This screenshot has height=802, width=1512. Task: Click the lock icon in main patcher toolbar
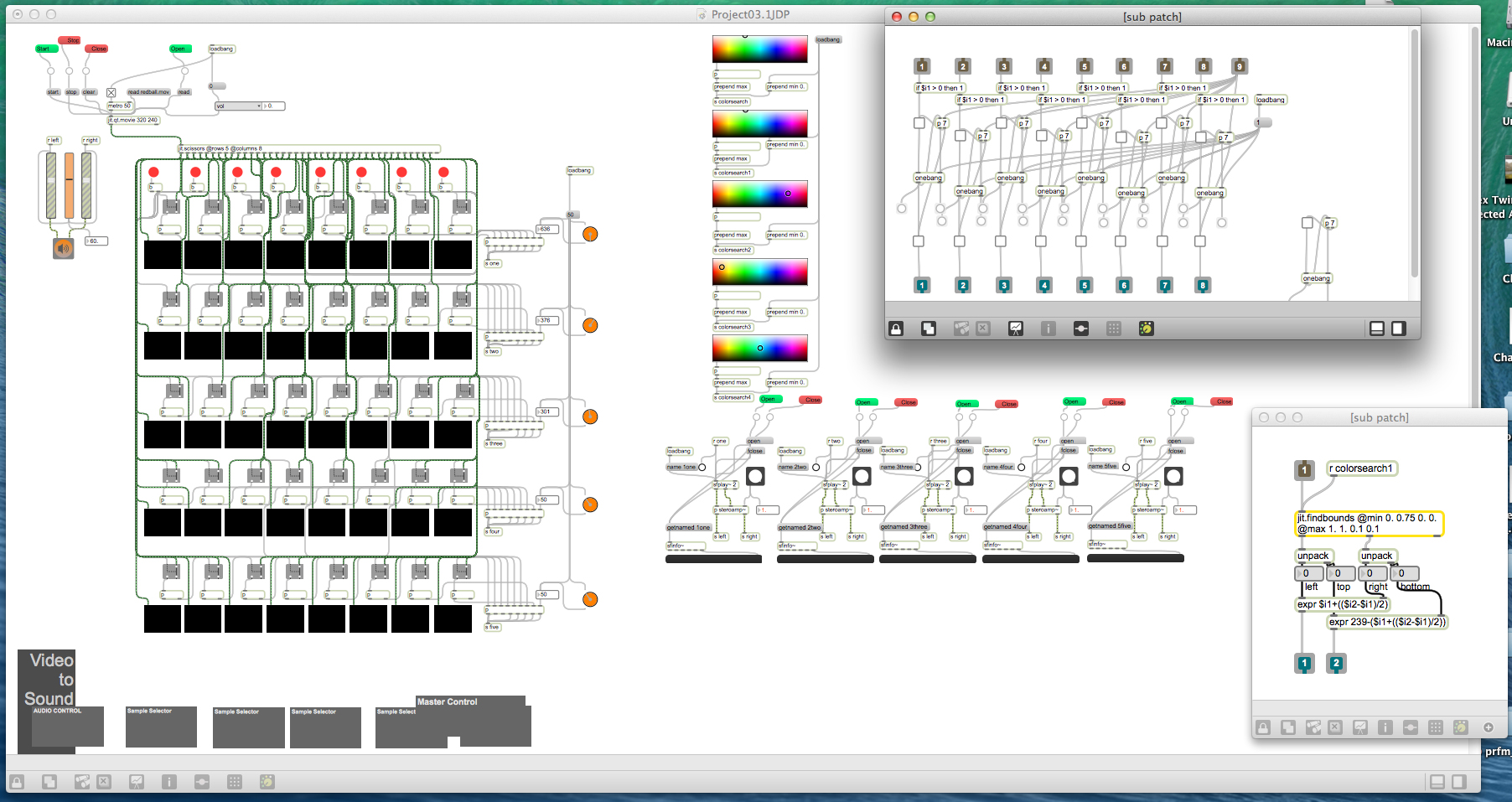pyautogui.click(x=17, y=782)
